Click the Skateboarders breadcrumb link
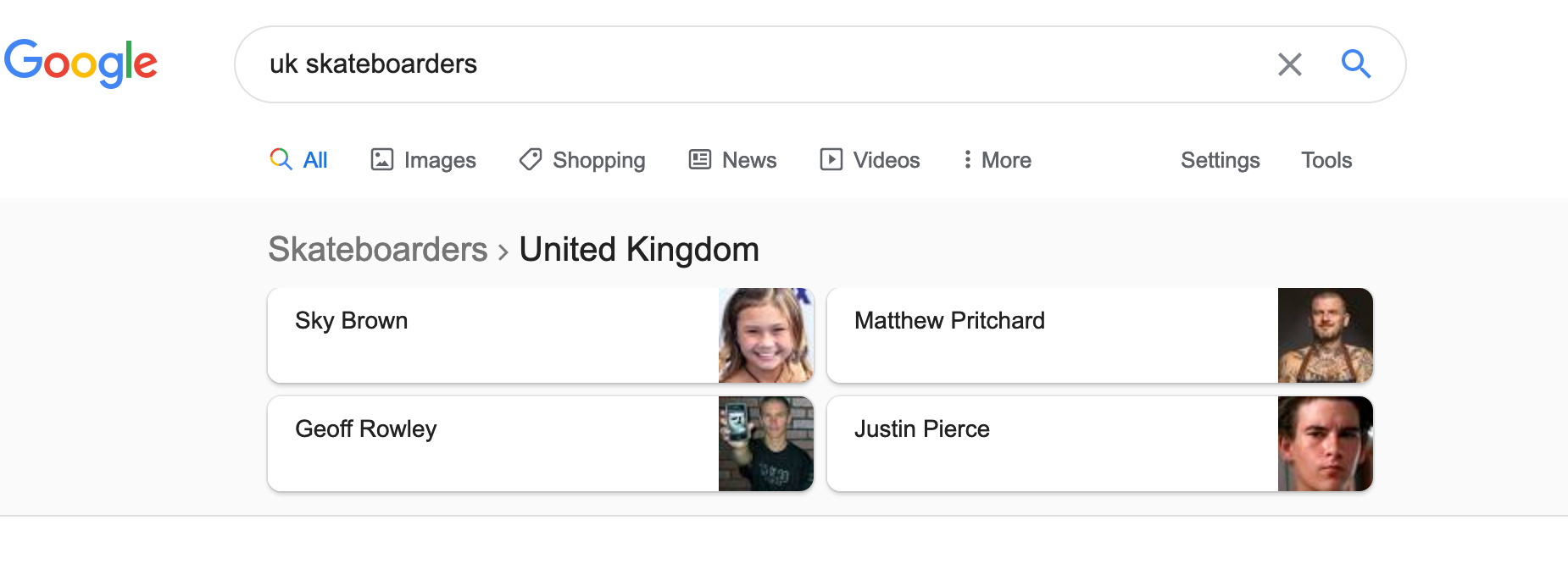This screenshot has width=1568, height=564. (x=378, y=250)
